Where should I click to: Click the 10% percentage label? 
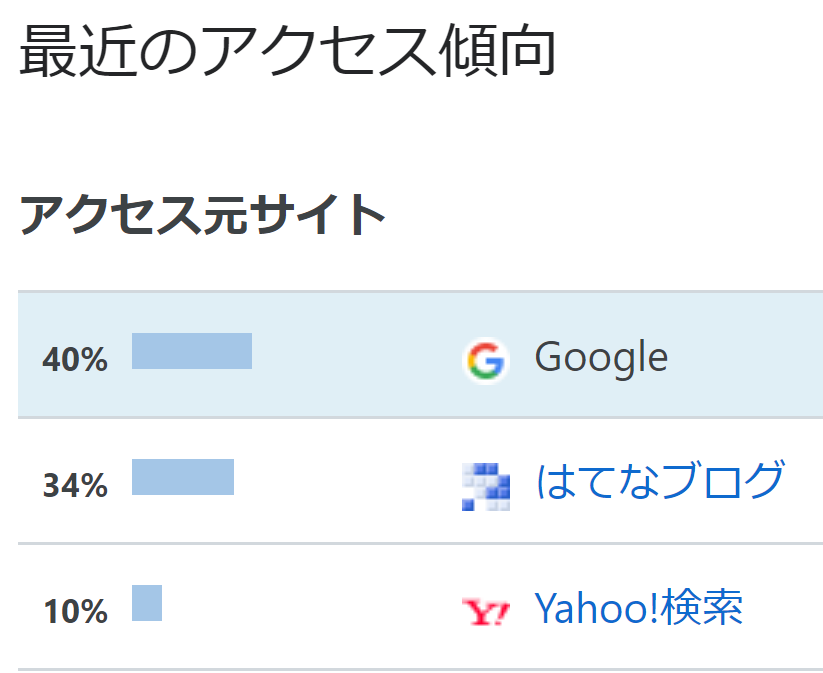(x=75, y=612)
